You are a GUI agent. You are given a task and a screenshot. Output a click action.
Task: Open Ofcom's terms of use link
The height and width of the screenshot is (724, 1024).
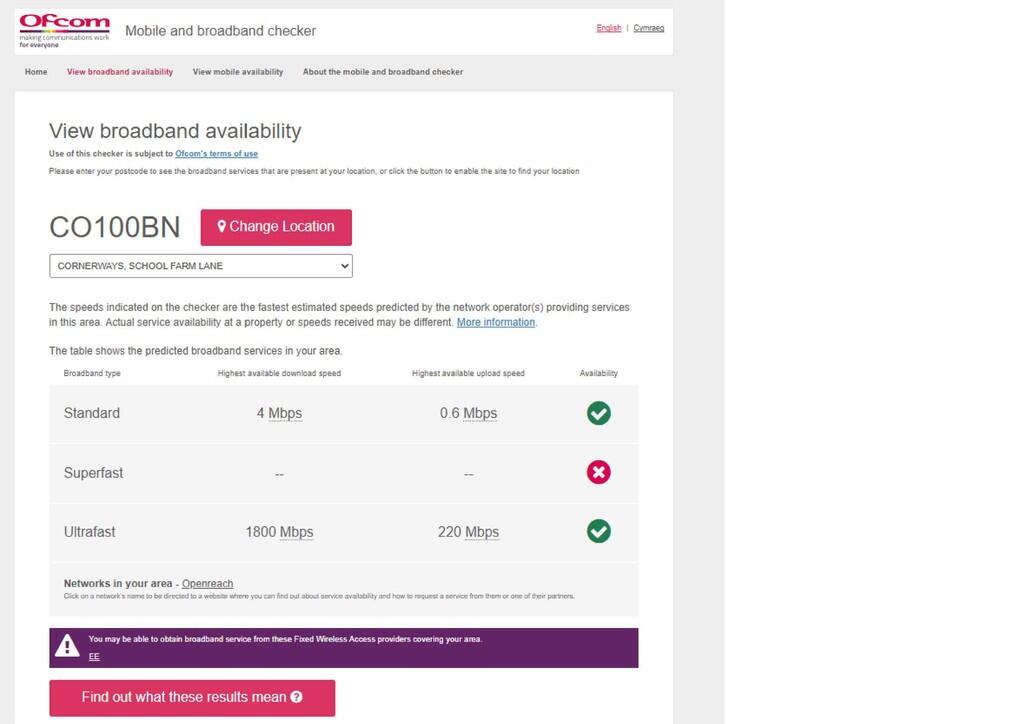coord(216,154)
